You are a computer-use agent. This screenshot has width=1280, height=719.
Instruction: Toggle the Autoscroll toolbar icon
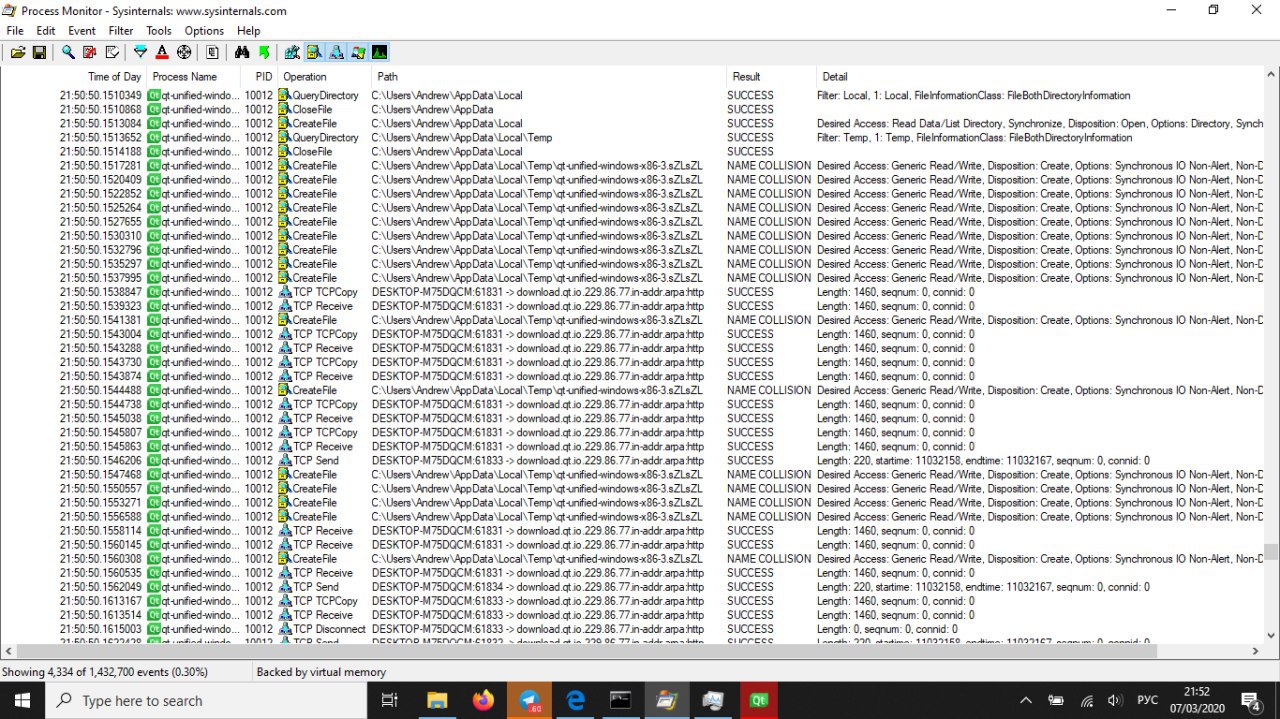[90, 52]
